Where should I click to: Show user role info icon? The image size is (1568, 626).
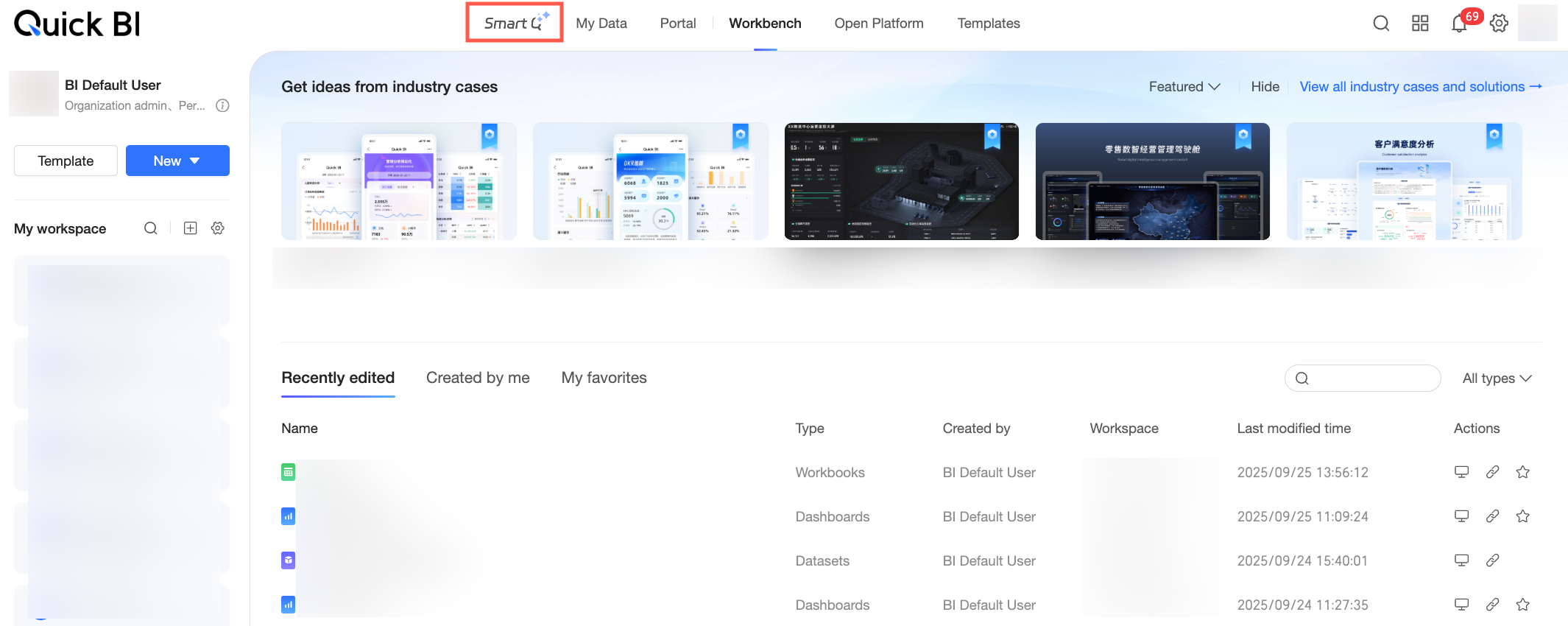222,105
